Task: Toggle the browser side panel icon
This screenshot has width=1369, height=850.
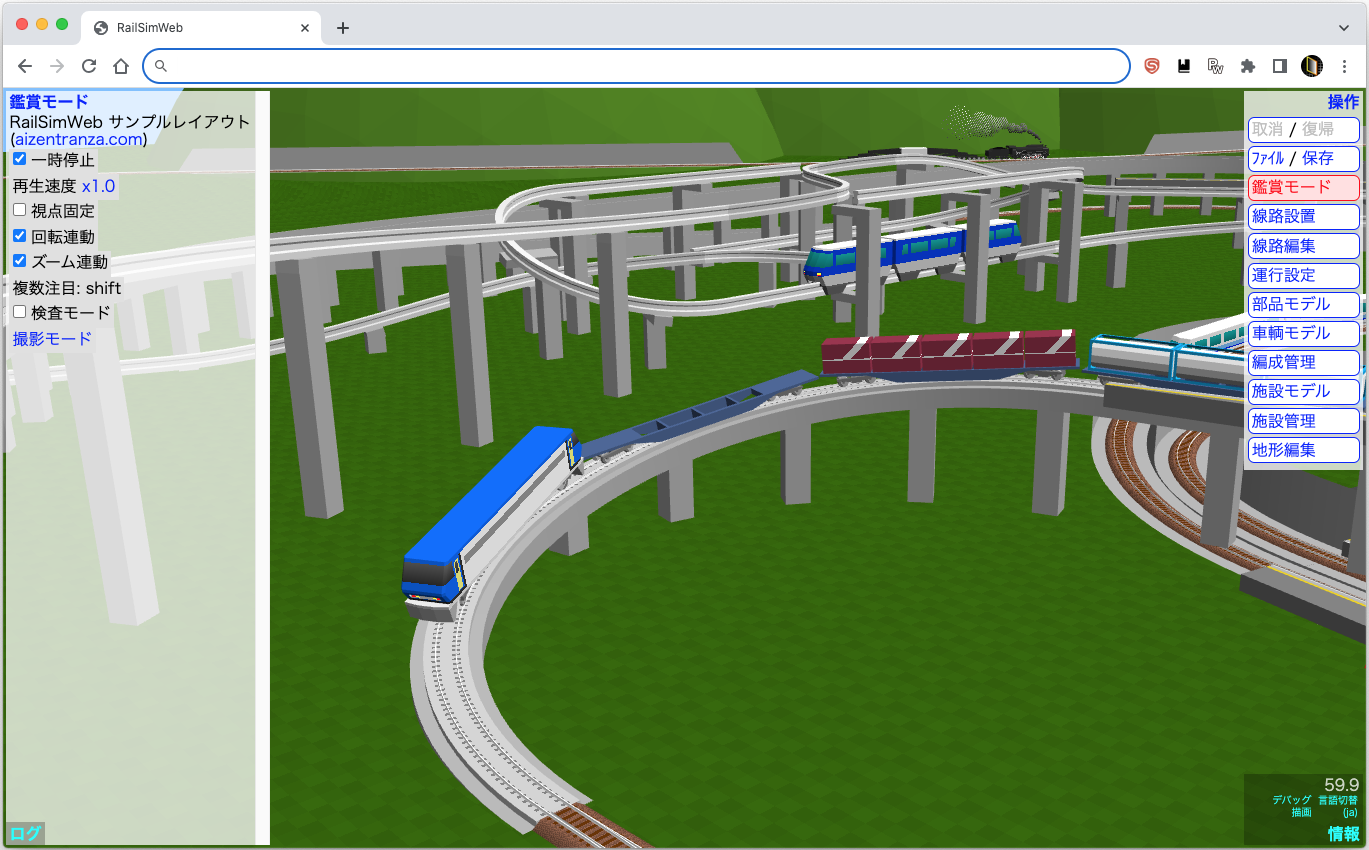Action: (x=1279, y=66)
